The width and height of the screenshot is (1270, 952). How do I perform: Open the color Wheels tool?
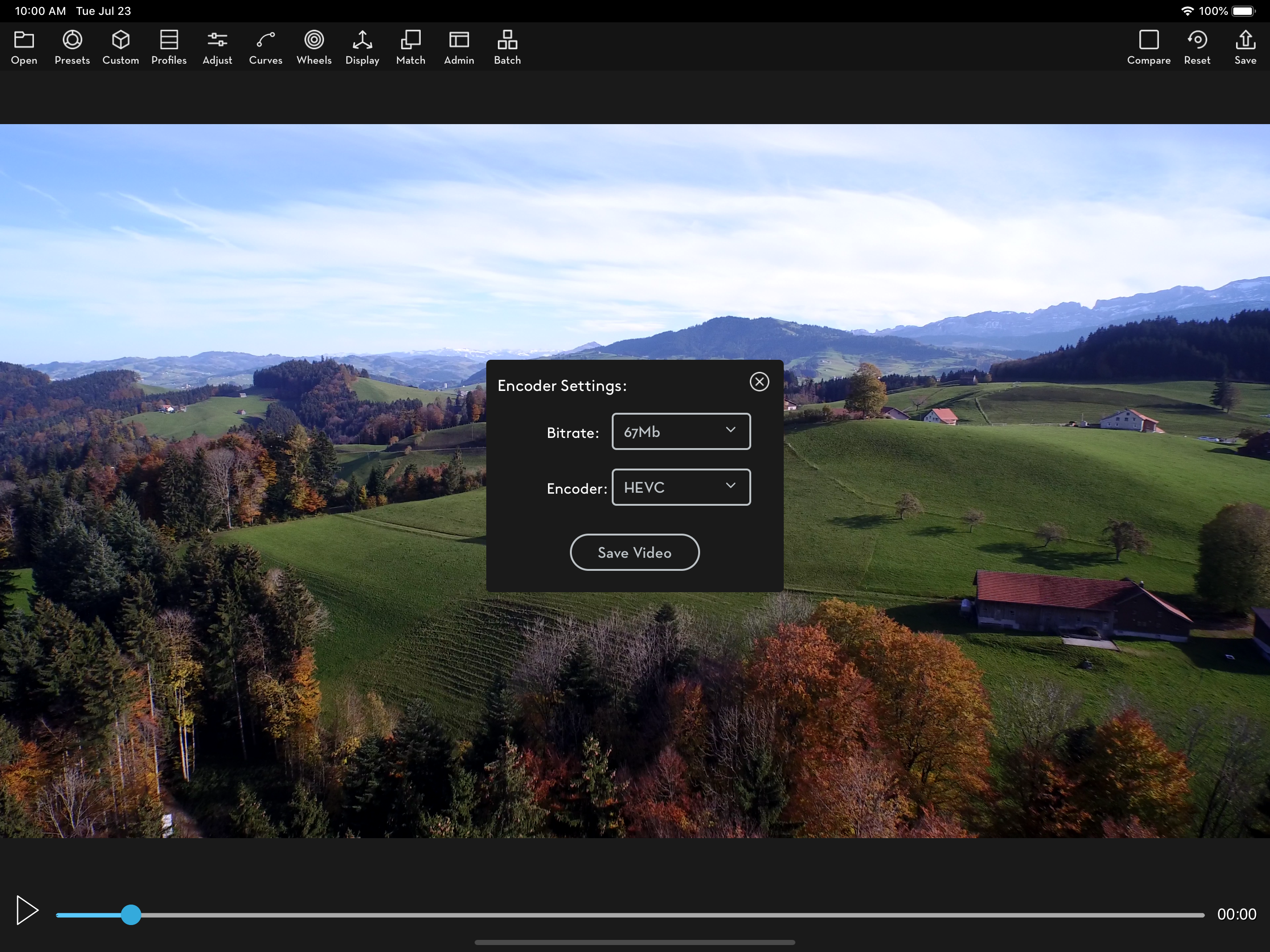pos(314,47)
